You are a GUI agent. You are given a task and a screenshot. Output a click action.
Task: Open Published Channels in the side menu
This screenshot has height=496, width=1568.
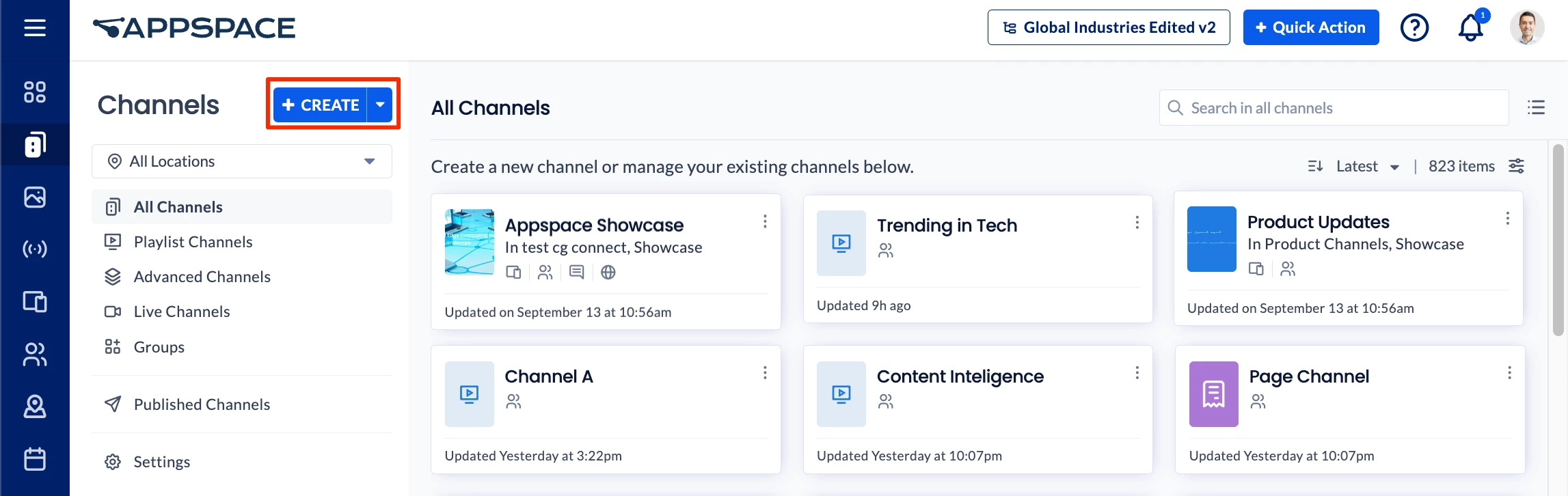pos(242,404)
